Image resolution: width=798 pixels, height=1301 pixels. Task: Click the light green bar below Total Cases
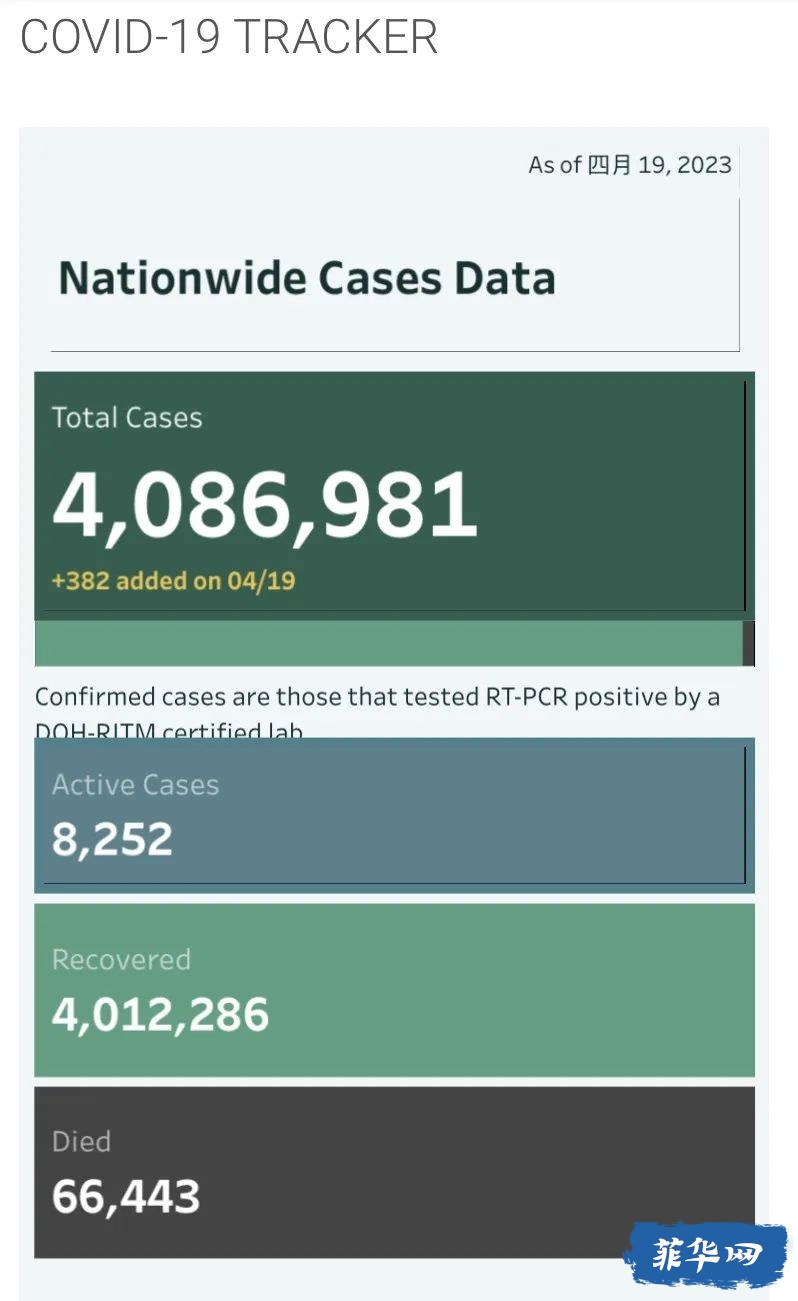coord(388,643)
